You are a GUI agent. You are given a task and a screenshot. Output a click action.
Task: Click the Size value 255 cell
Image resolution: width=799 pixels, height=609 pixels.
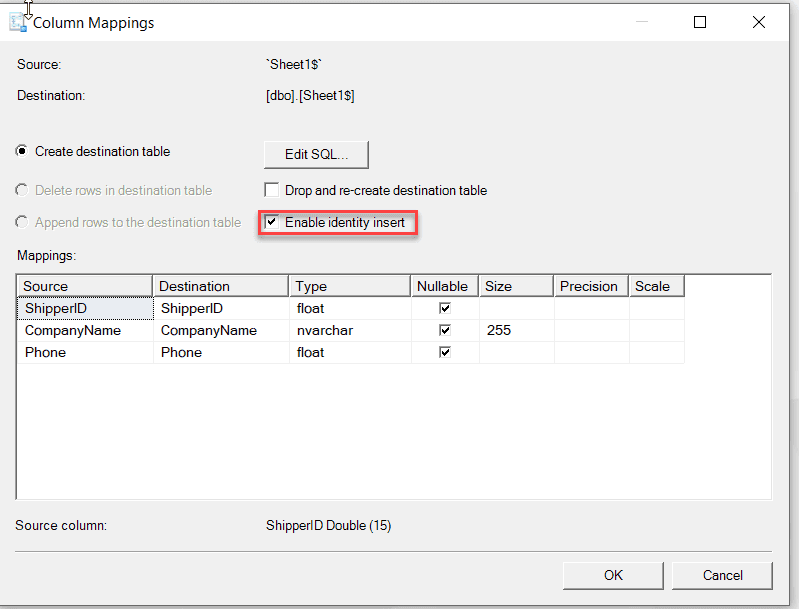pyautogui.click(x=516, y=331)
